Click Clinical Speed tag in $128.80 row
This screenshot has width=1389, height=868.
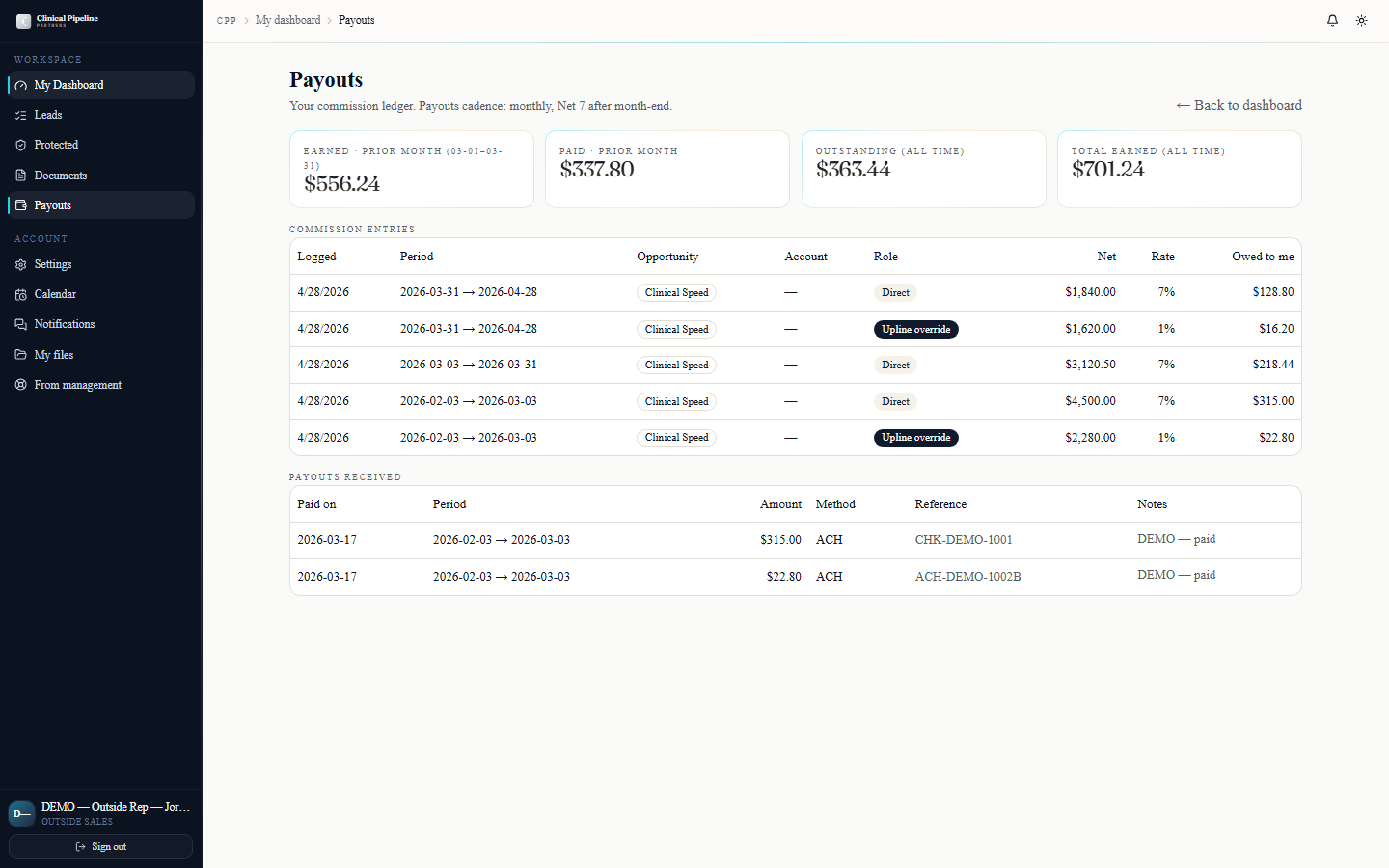[x=676, y=292]
